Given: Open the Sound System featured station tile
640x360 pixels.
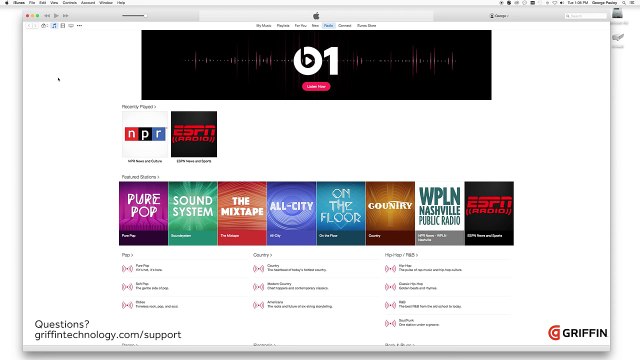Looking at the screenshot, I should [193, 213].
